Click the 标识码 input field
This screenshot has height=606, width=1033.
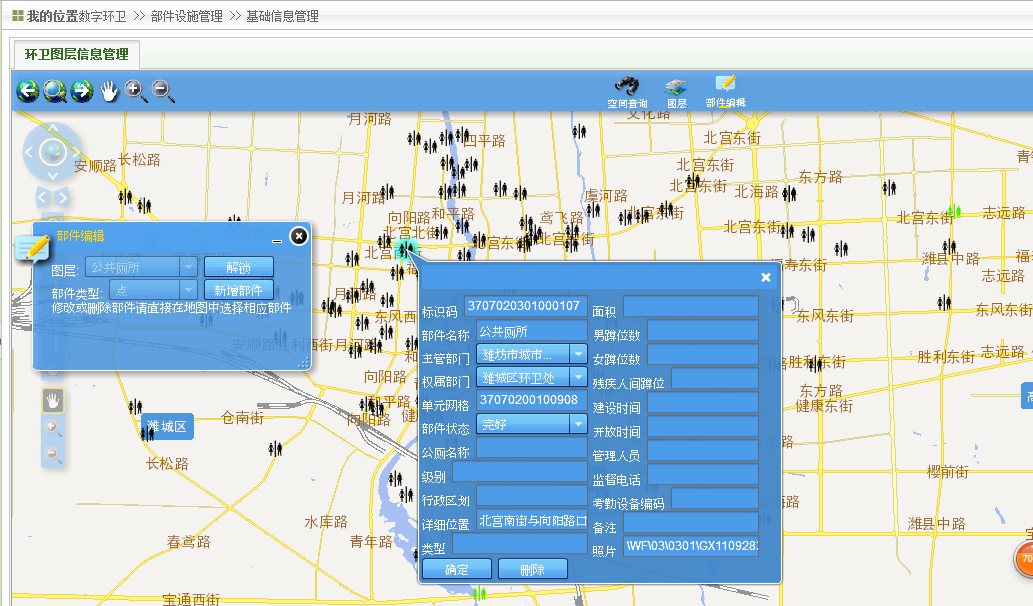click(x=526, y=306)
